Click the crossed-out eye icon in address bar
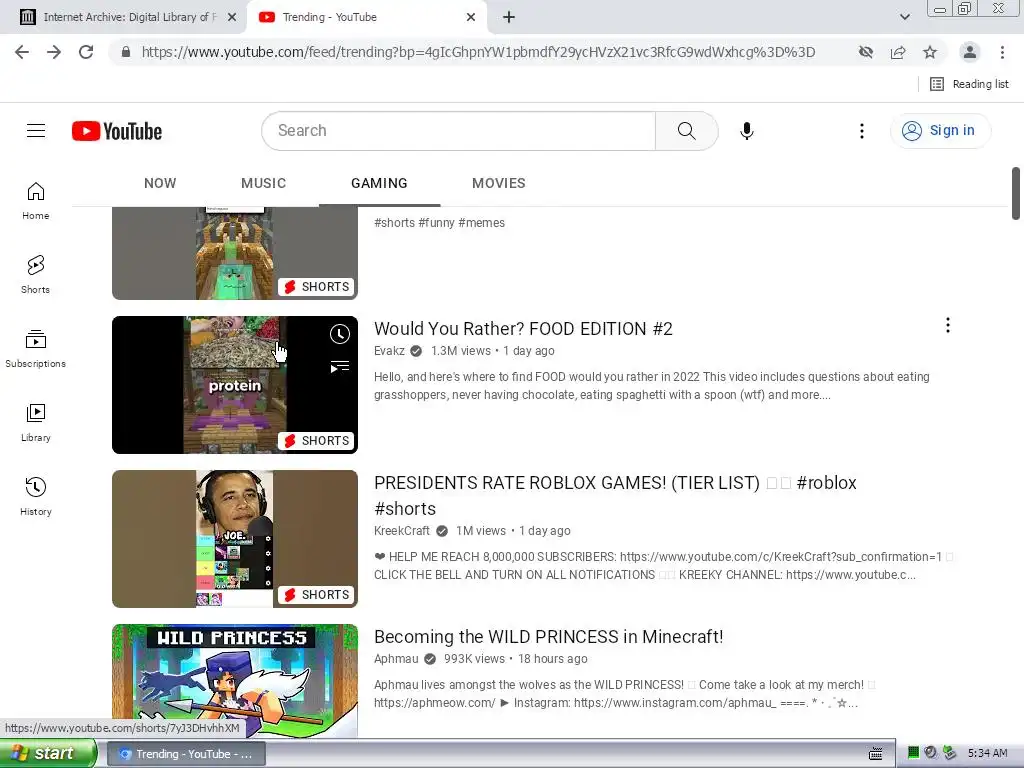Image resolution: width=1024 pixels, height=768 pixels. tap(866, 52)
